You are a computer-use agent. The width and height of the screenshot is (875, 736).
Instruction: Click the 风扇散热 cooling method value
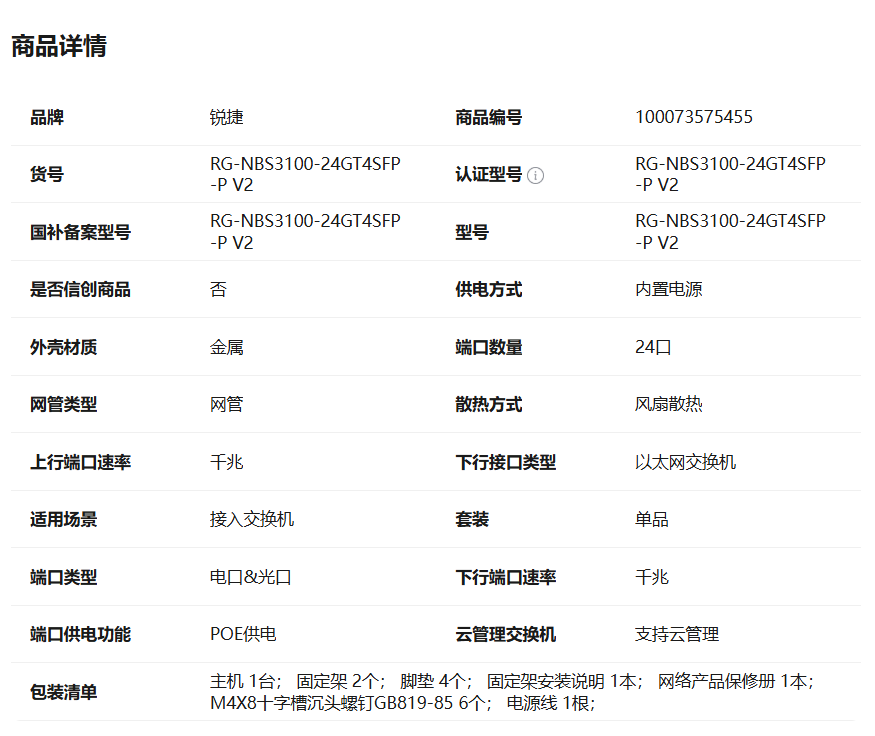[x=668, y=405]
